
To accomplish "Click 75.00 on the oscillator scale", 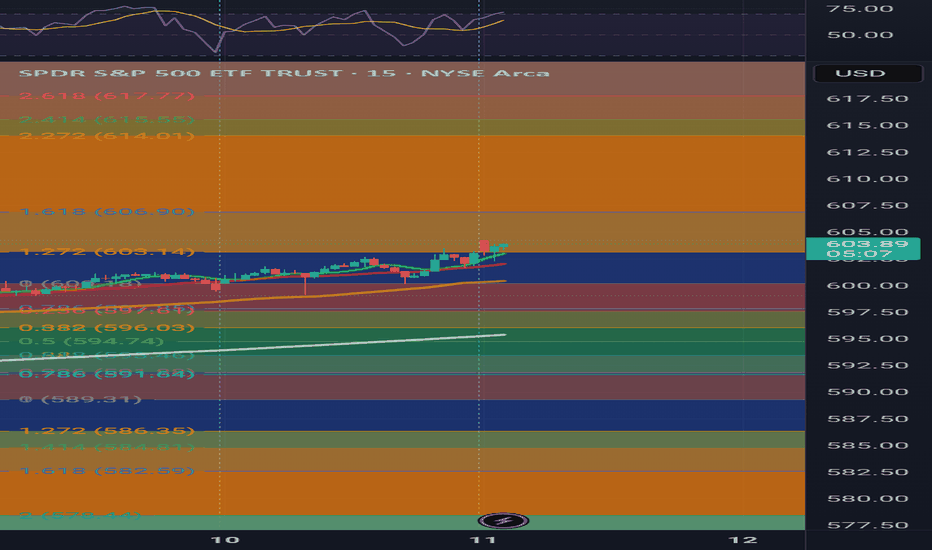I will (x=860, y=9).
